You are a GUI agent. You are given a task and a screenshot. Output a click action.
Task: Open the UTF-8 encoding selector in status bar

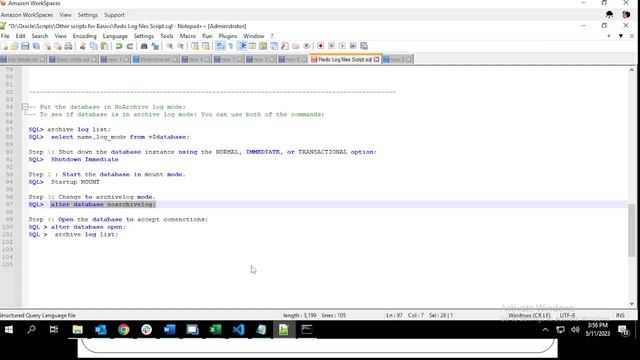pos(567,315)
